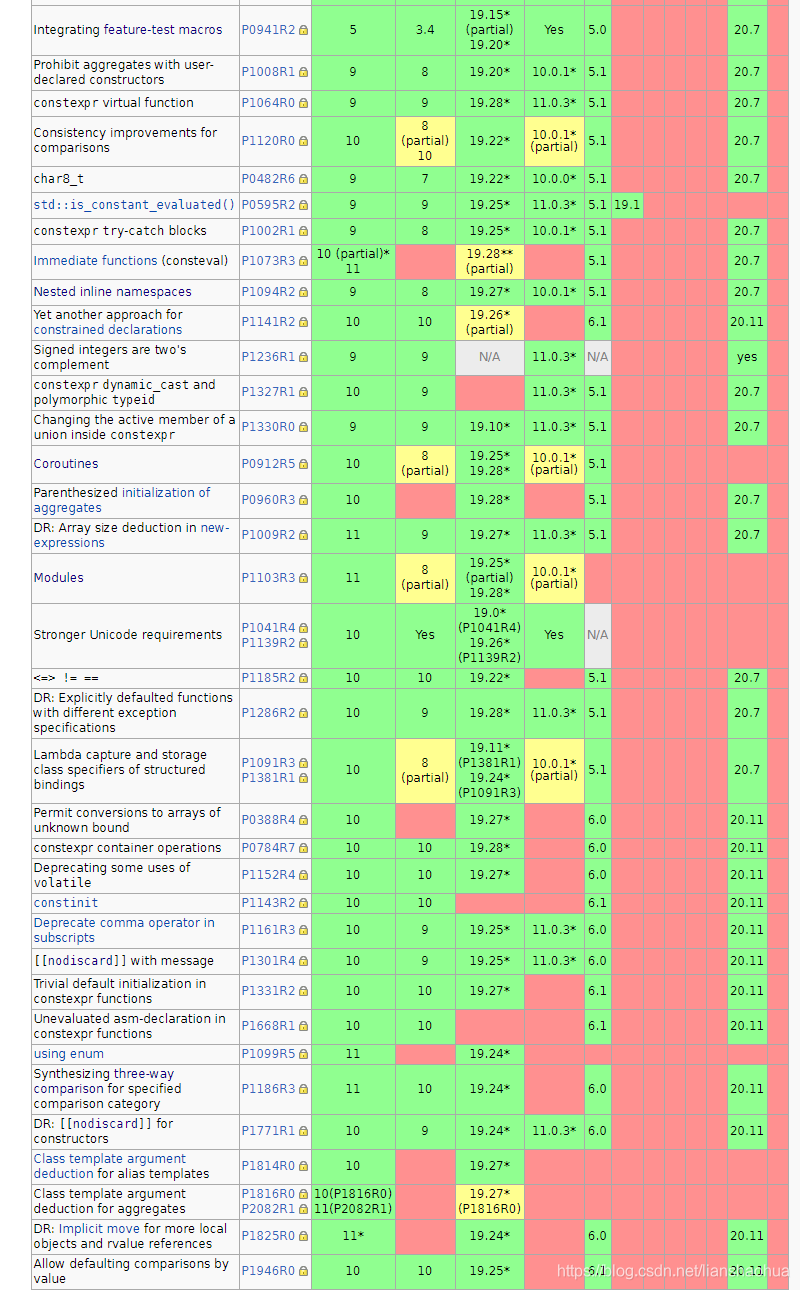The width and height of the screenshot is (800, 1290).
Task: Click the lock icon beside P1236R1
Action: [303, 357]
